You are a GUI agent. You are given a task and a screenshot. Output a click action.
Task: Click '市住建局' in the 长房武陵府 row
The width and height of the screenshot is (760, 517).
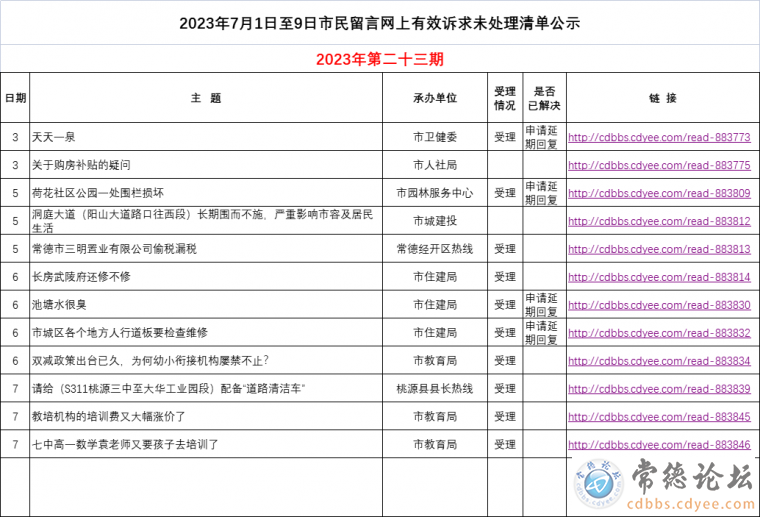pos(435,277)
